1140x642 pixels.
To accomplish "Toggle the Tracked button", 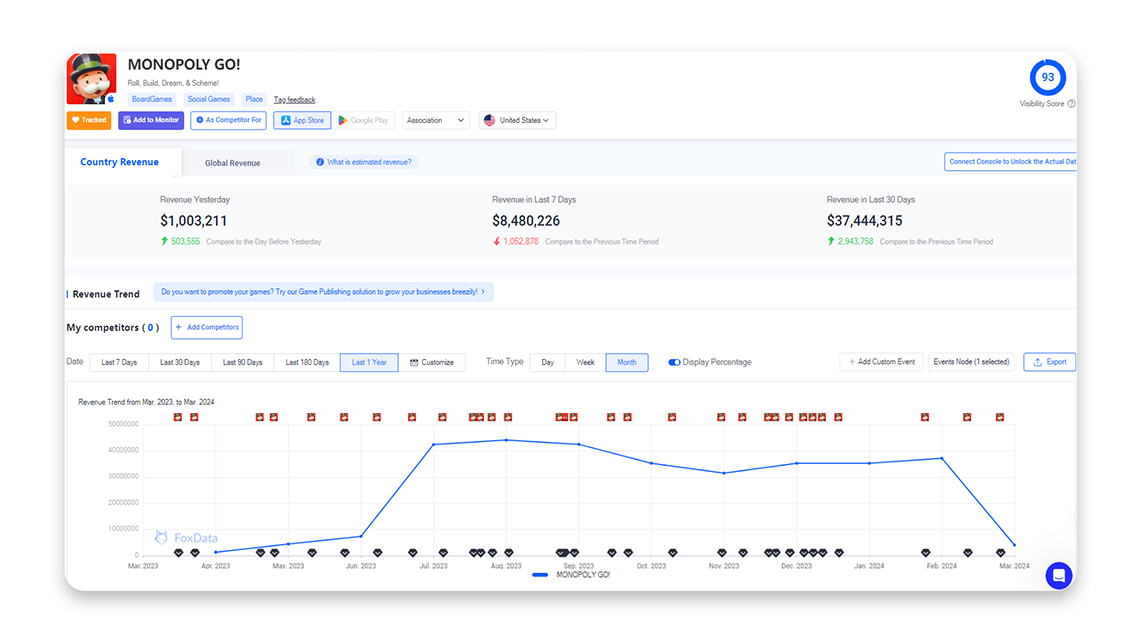I will coord(89,120).
